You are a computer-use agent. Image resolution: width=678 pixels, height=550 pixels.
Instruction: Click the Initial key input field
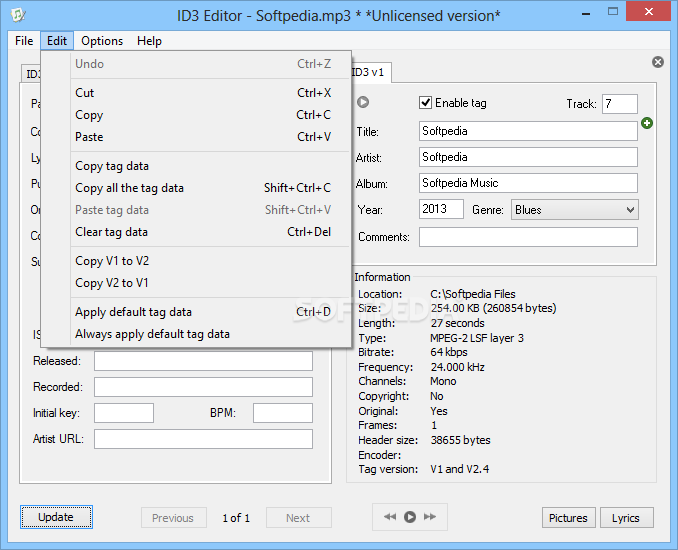[x=124, y=413]
